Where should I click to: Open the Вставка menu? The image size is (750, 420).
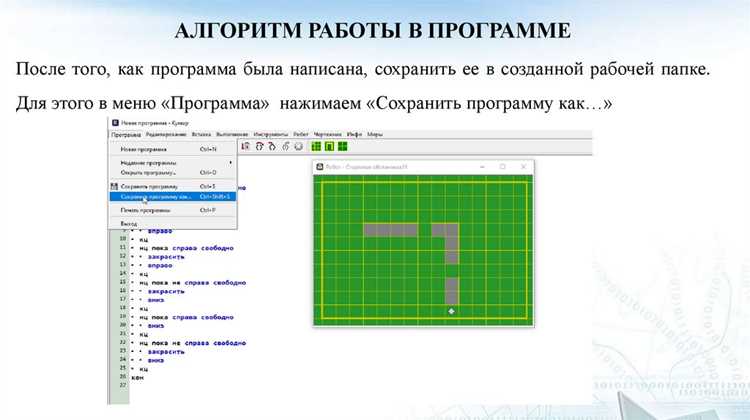click(201, 134)
